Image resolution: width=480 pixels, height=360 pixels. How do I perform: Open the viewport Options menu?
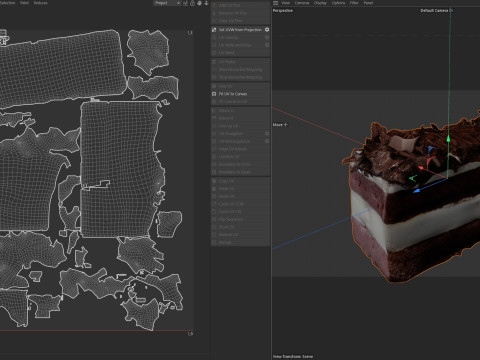[x=338, y=3]
